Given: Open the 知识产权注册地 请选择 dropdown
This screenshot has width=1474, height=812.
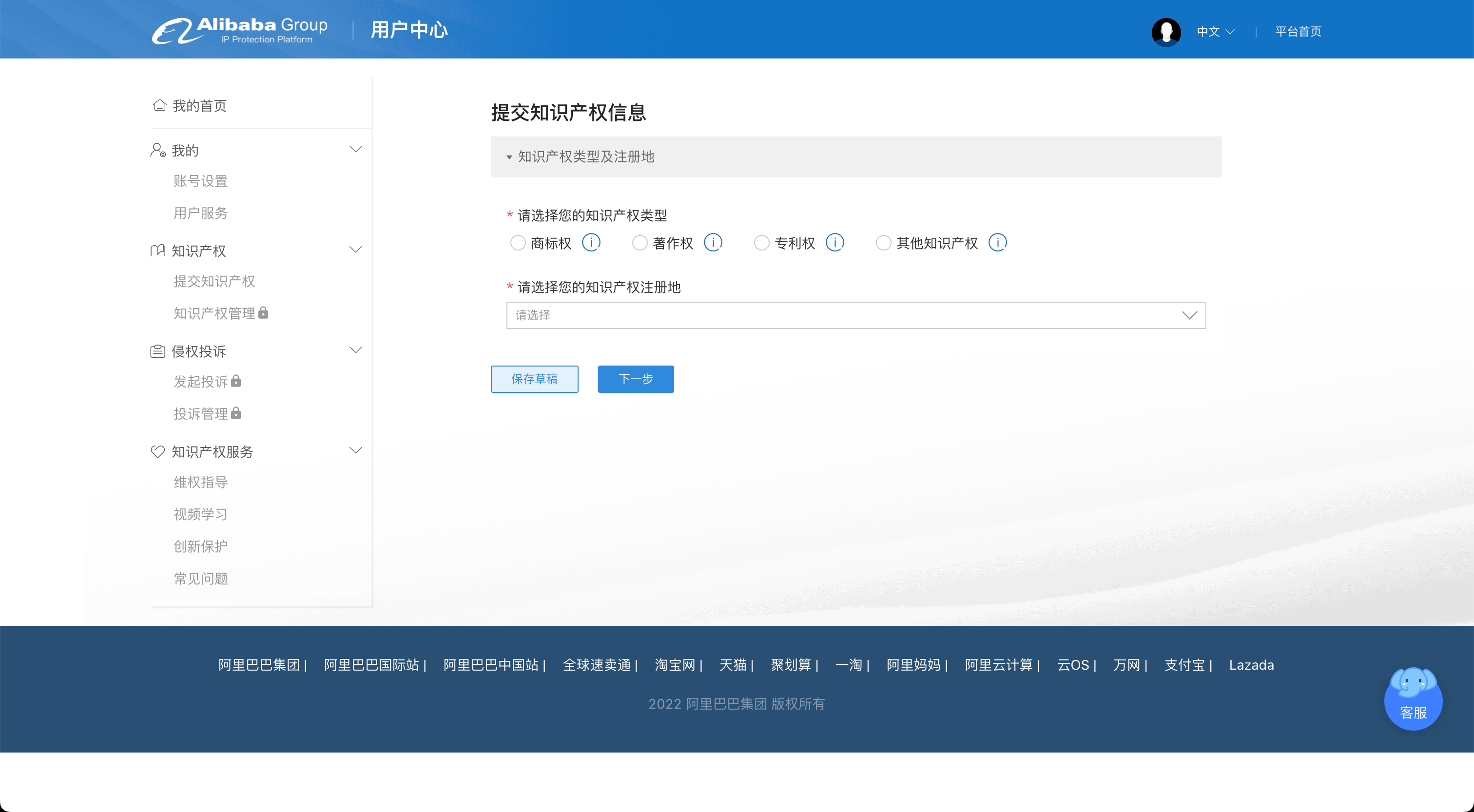Looking at the screenshot, I should 856,315.
